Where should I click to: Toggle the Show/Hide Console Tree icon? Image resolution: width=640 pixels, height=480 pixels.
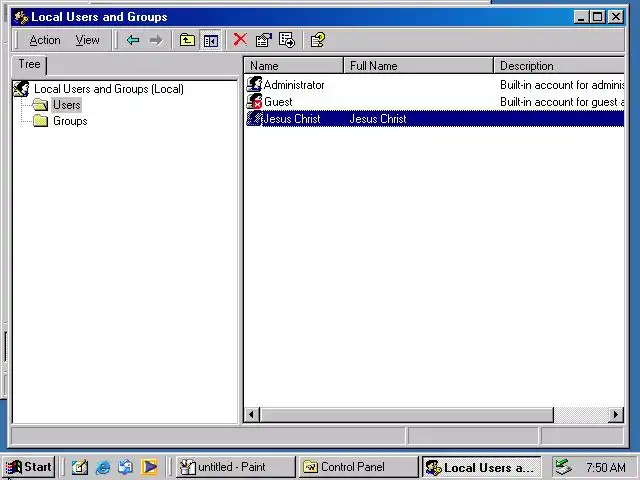211,40
